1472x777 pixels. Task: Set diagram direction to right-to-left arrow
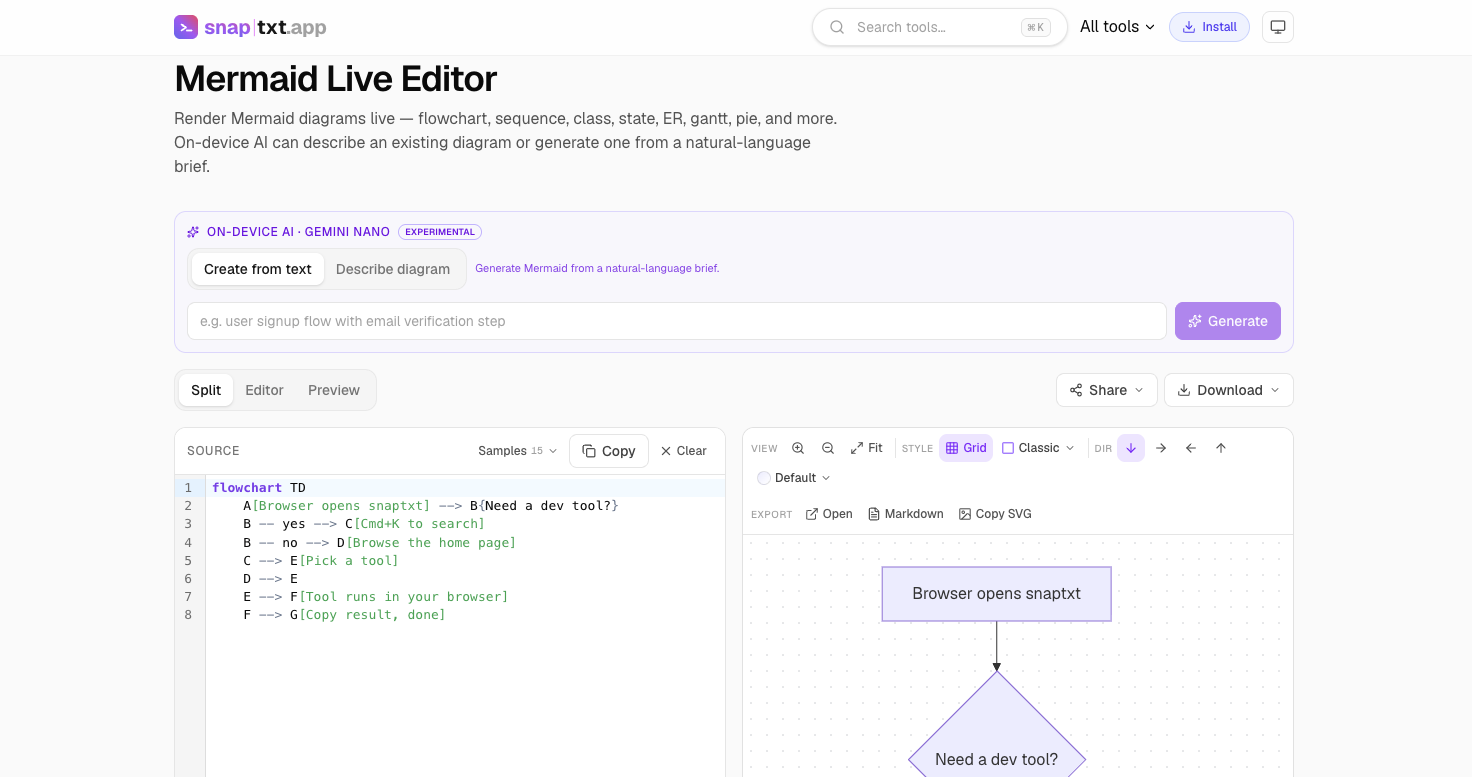[x=1191, y=448]
